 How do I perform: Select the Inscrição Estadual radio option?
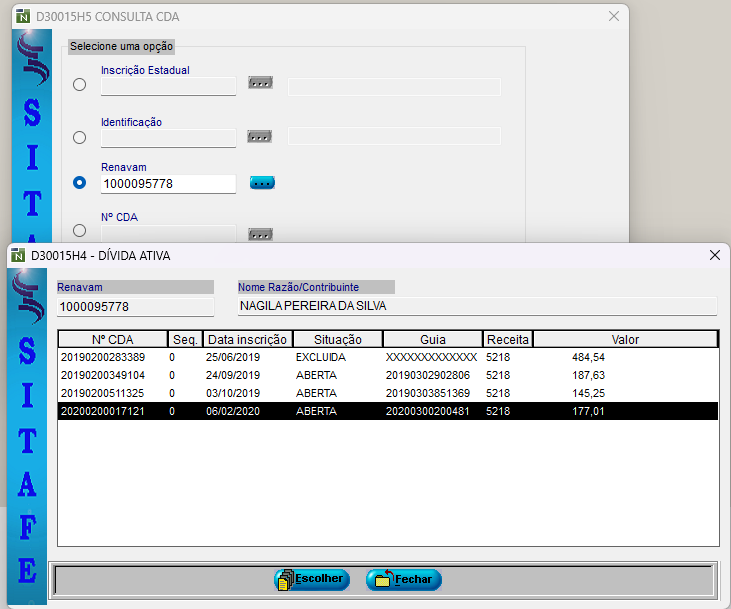coord(80,86)
